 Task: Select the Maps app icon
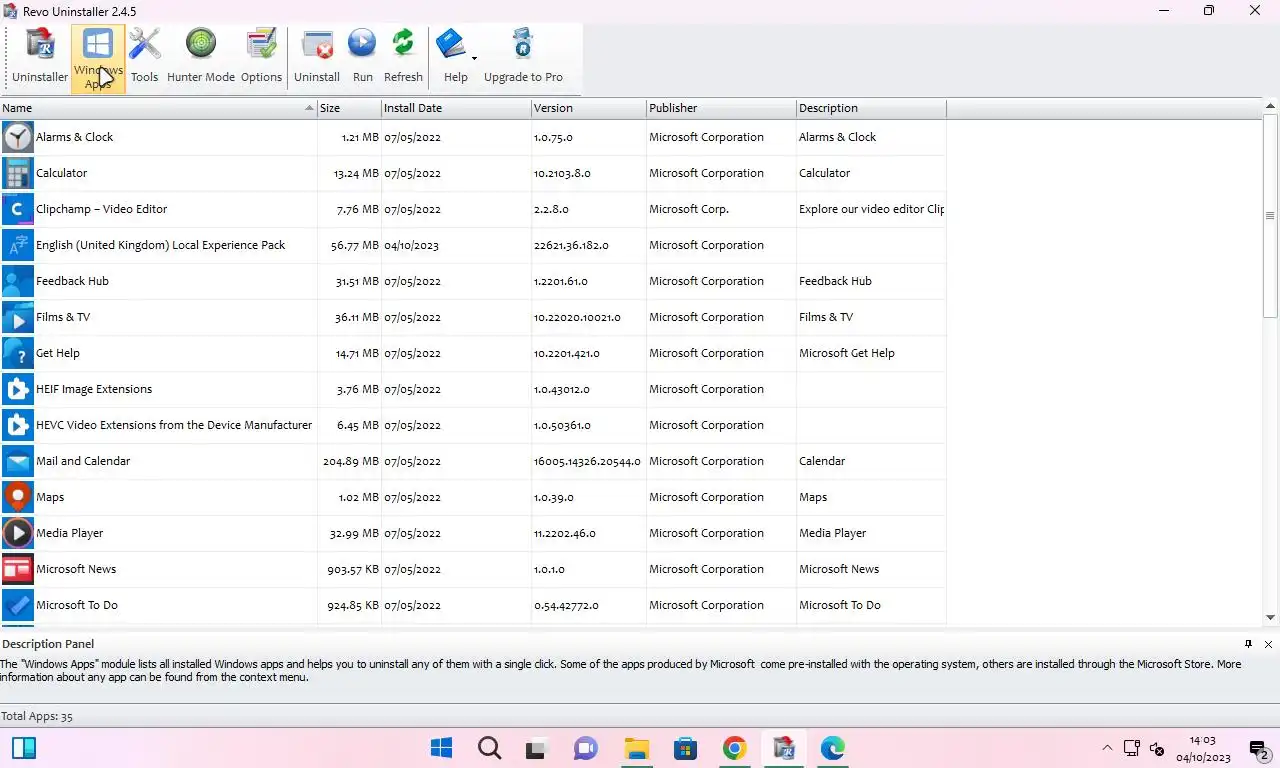[17, 497]
